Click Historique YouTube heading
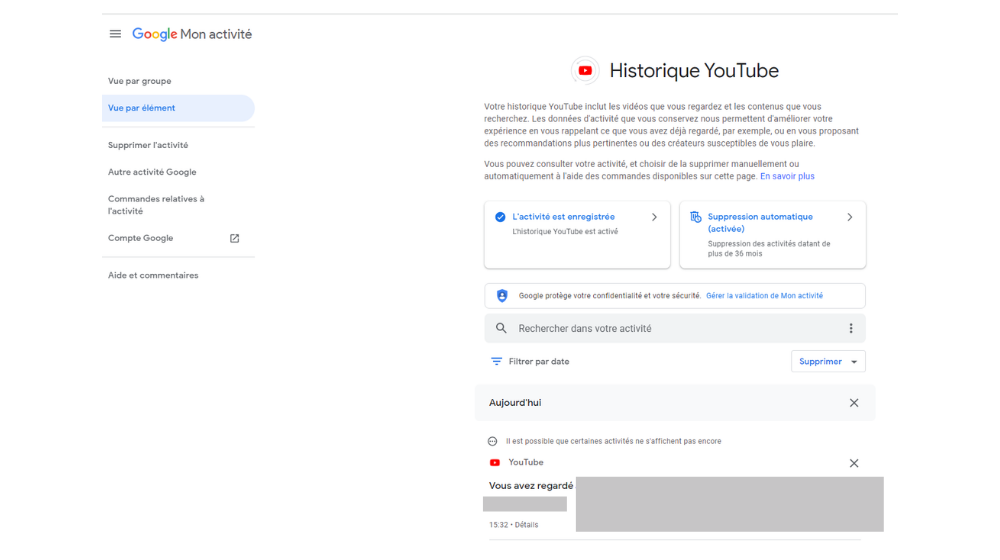Image resolution: width=1000 pixels, height=560 pixels. (694, 71)
